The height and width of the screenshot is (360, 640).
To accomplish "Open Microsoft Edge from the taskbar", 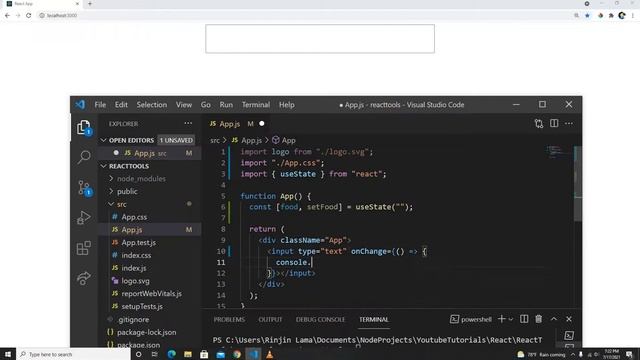I will (x=171, y=354).
